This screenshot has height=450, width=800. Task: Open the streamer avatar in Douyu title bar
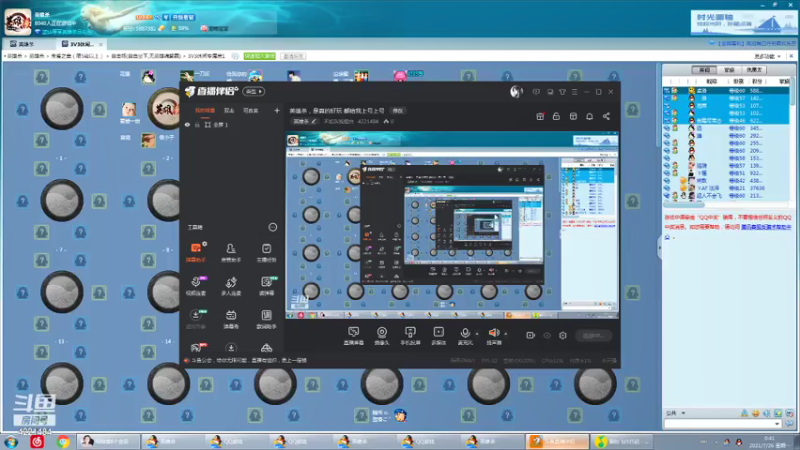tap(516, 91)
